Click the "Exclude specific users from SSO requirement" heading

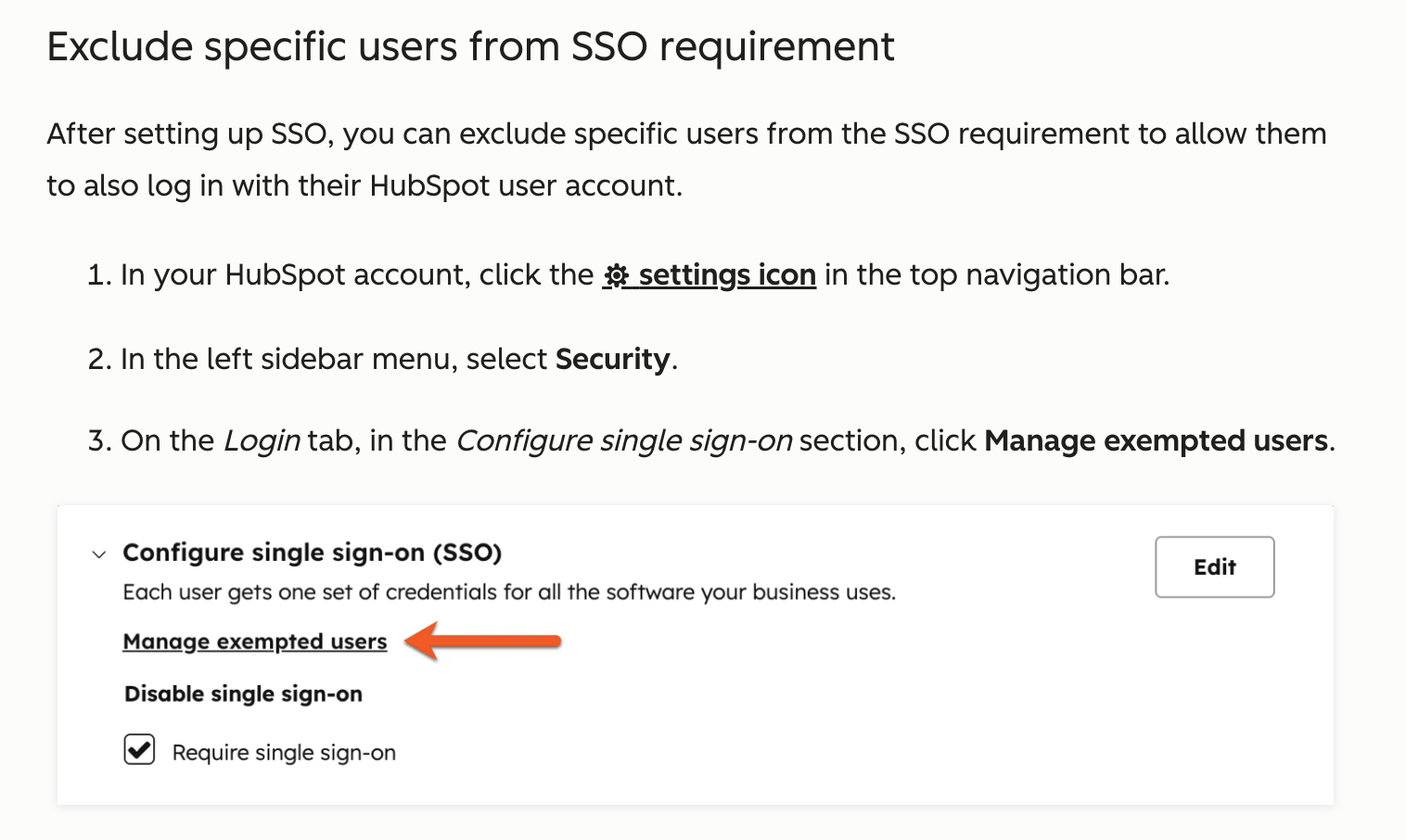click(470, 46)
